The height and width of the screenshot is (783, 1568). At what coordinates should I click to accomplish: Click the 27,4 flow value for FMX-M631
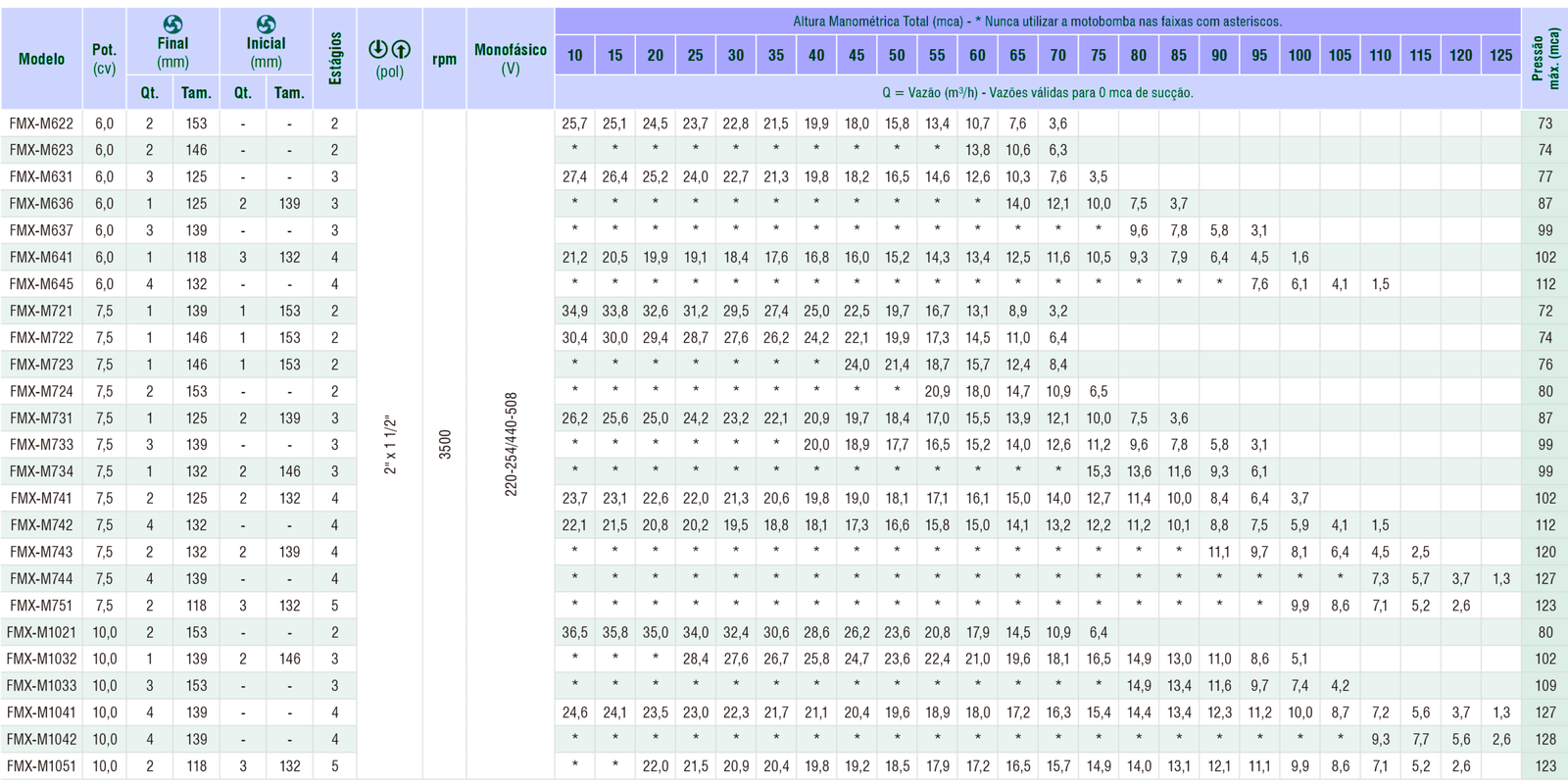click(574, 176)
